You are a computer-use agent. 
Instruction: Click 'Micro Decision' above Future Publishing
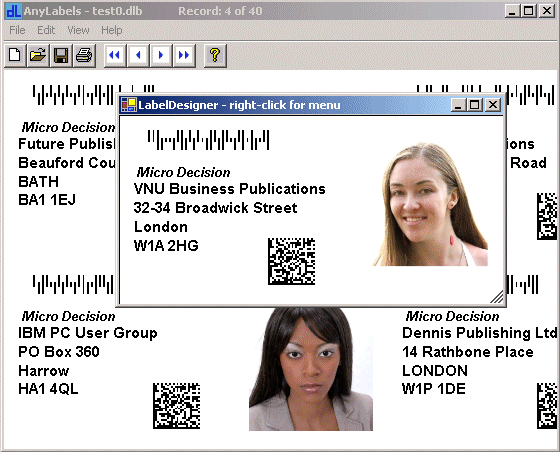68,127
